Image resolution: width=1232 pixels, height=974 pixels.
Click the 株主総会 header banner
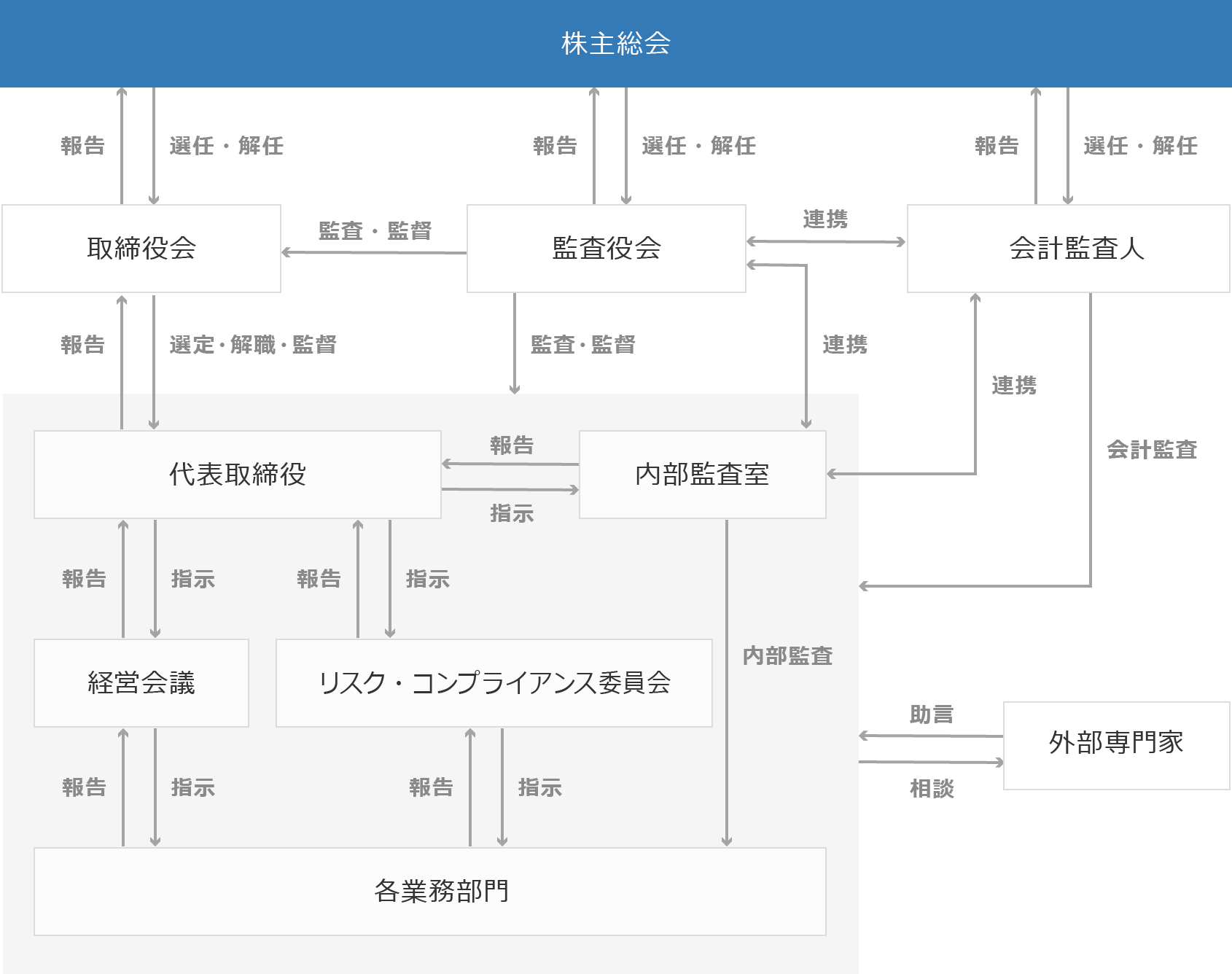[616, 44]
